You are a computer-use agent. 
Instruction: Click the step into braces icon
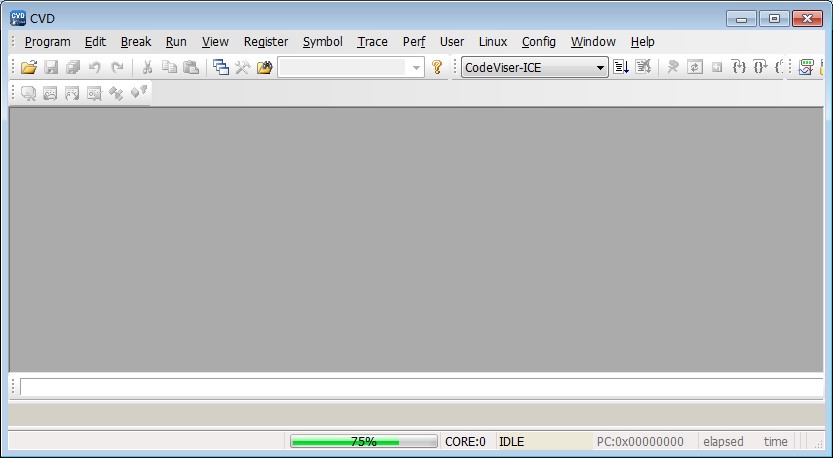coord(738,67)
